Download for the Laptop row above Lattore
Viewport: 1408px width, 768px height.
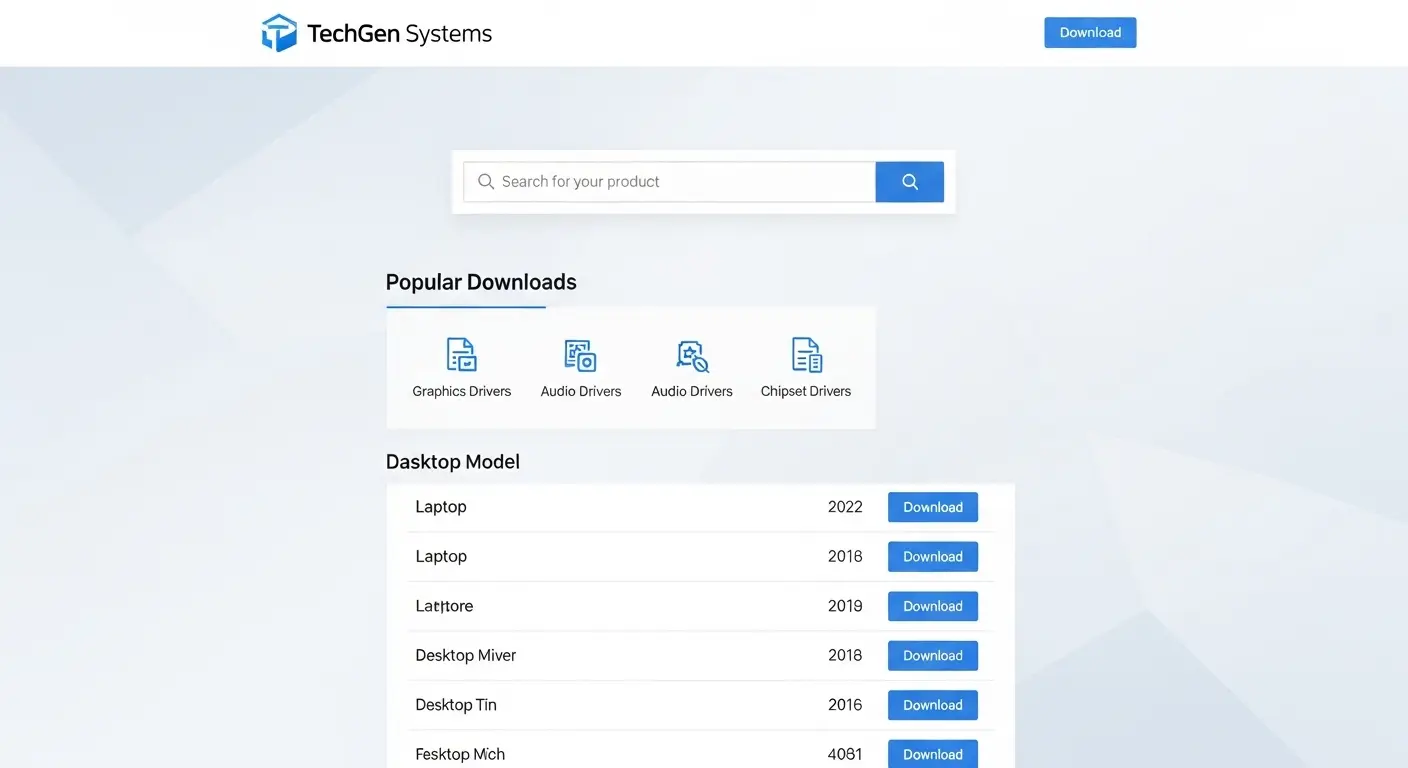[933, 557]
